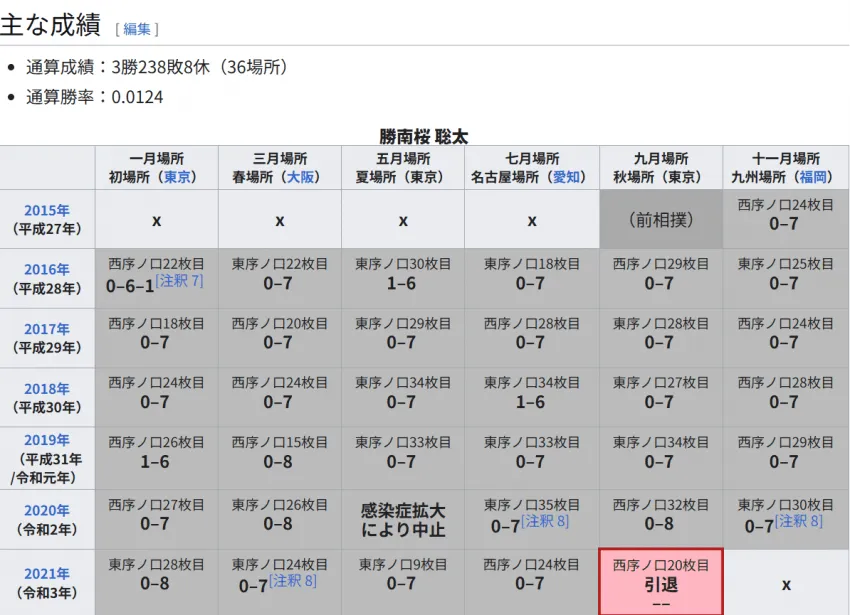The height and width of the screenshot is (615, 850).
Task: Click the 0–6–1 record in 2016年 row
Action: [x=130, y=286]
